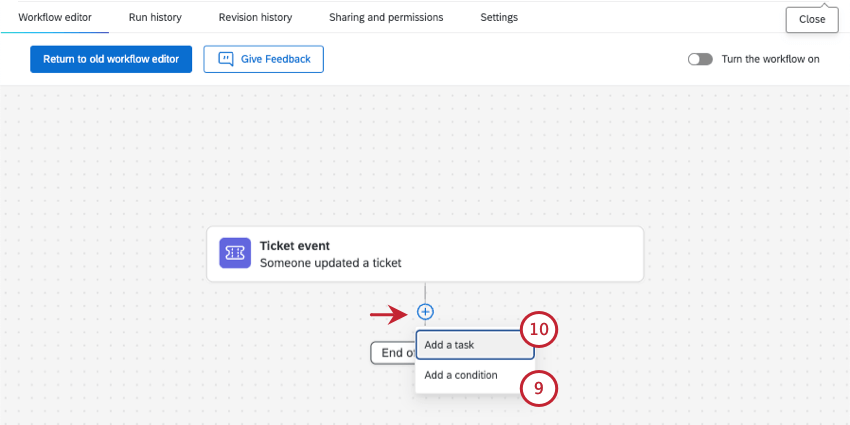Open the Settings tab
This screenshot has height=425, width=850.
click(499, 17)
